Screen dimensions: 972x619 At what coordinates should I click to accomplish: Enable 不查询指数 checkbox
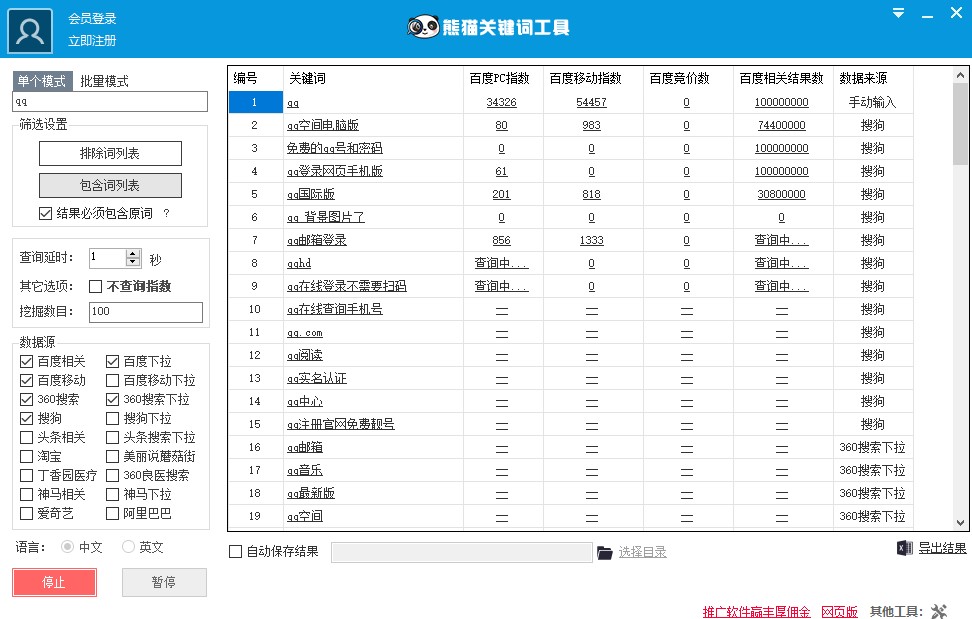coord(95,286)
